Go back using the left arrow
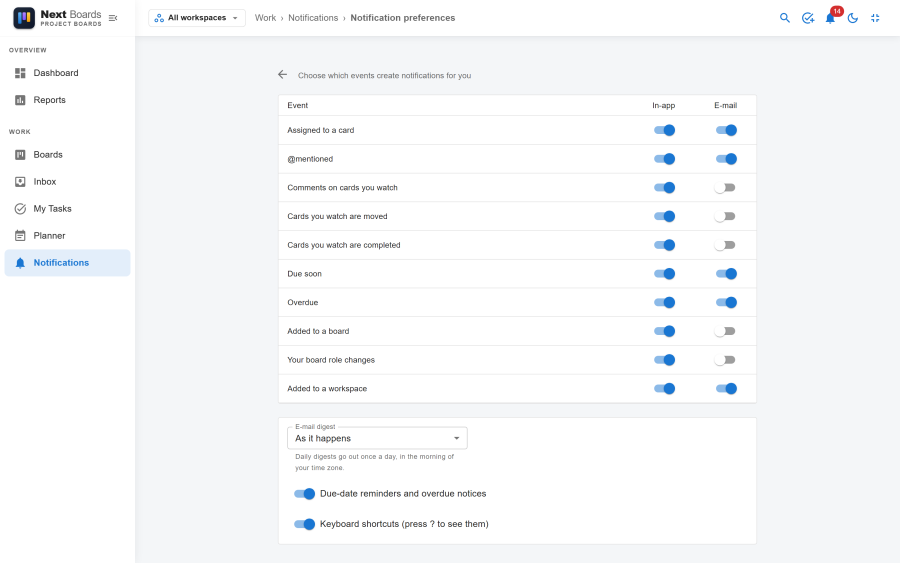Image resolution: width=900 pixels, height=563 pixels. (282, 75)
